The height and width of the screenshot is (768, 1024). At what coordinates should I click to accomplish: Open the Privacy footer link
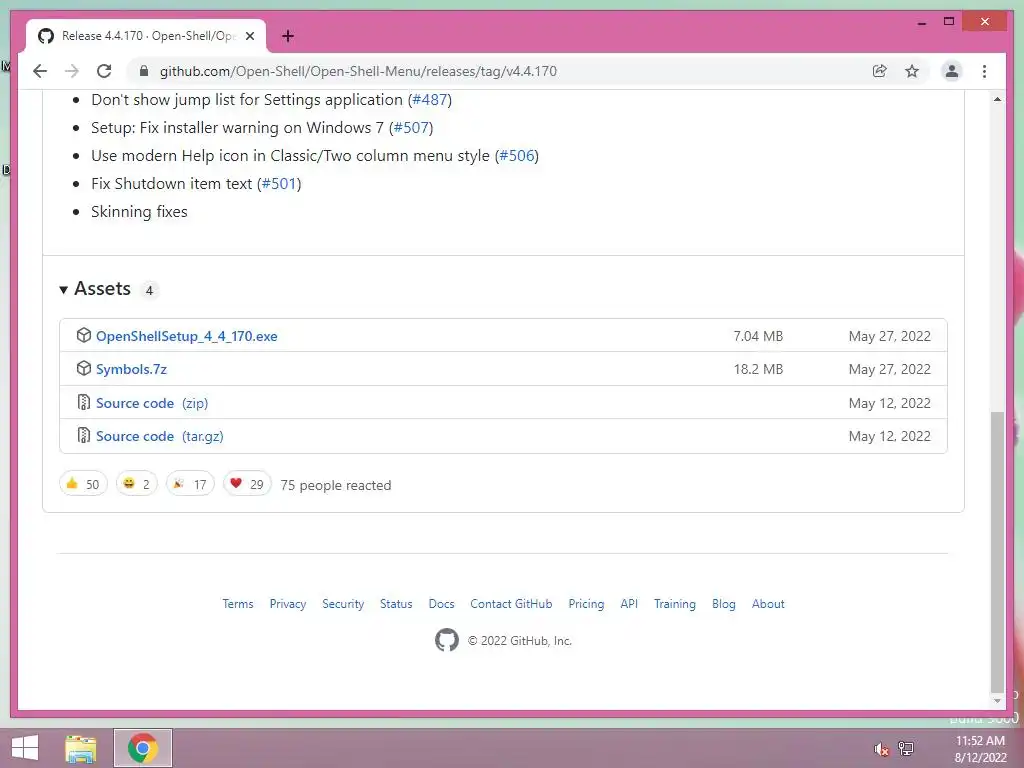coord(288,603)
